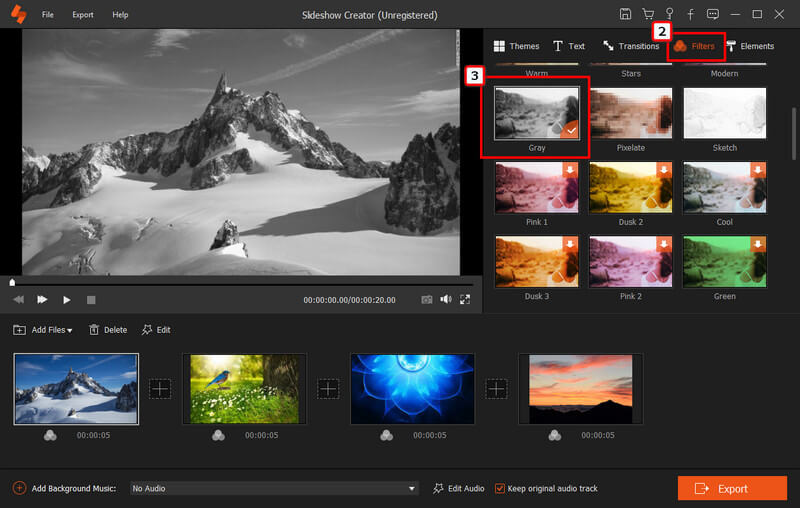Click the save project icon in title bar

625,15
